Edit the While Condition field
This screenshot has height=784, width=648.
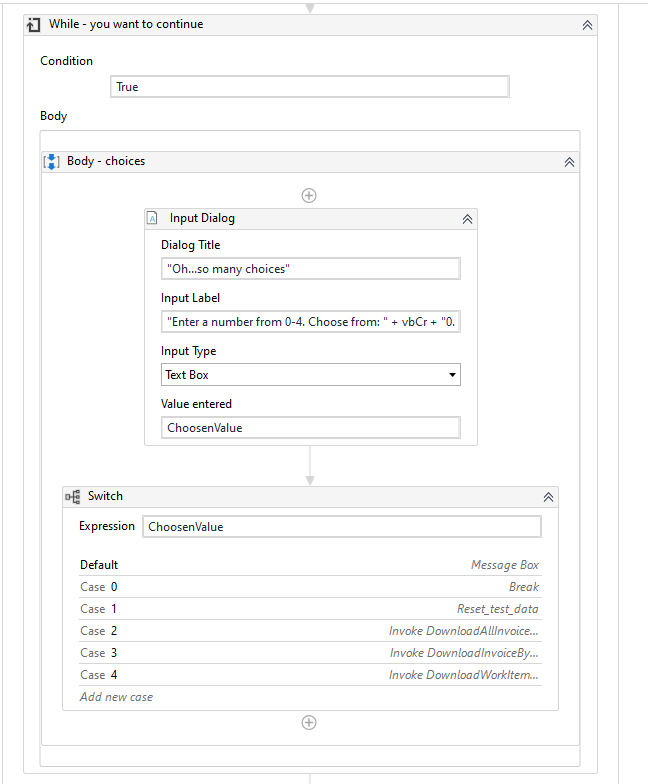(x=309, y=87)
